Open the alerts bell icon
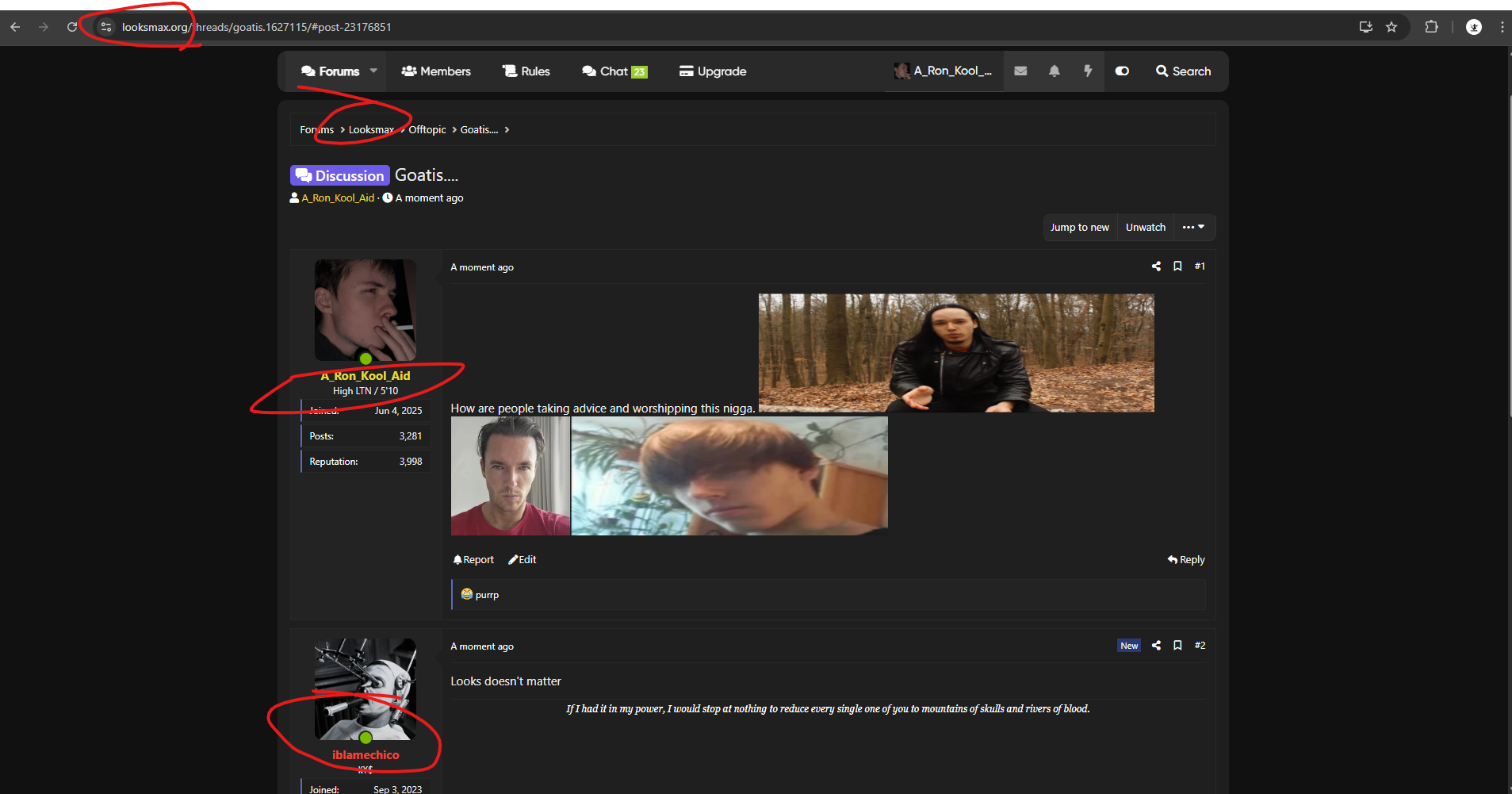This screenshot has width=1512, height=794. pos(1054,71)
